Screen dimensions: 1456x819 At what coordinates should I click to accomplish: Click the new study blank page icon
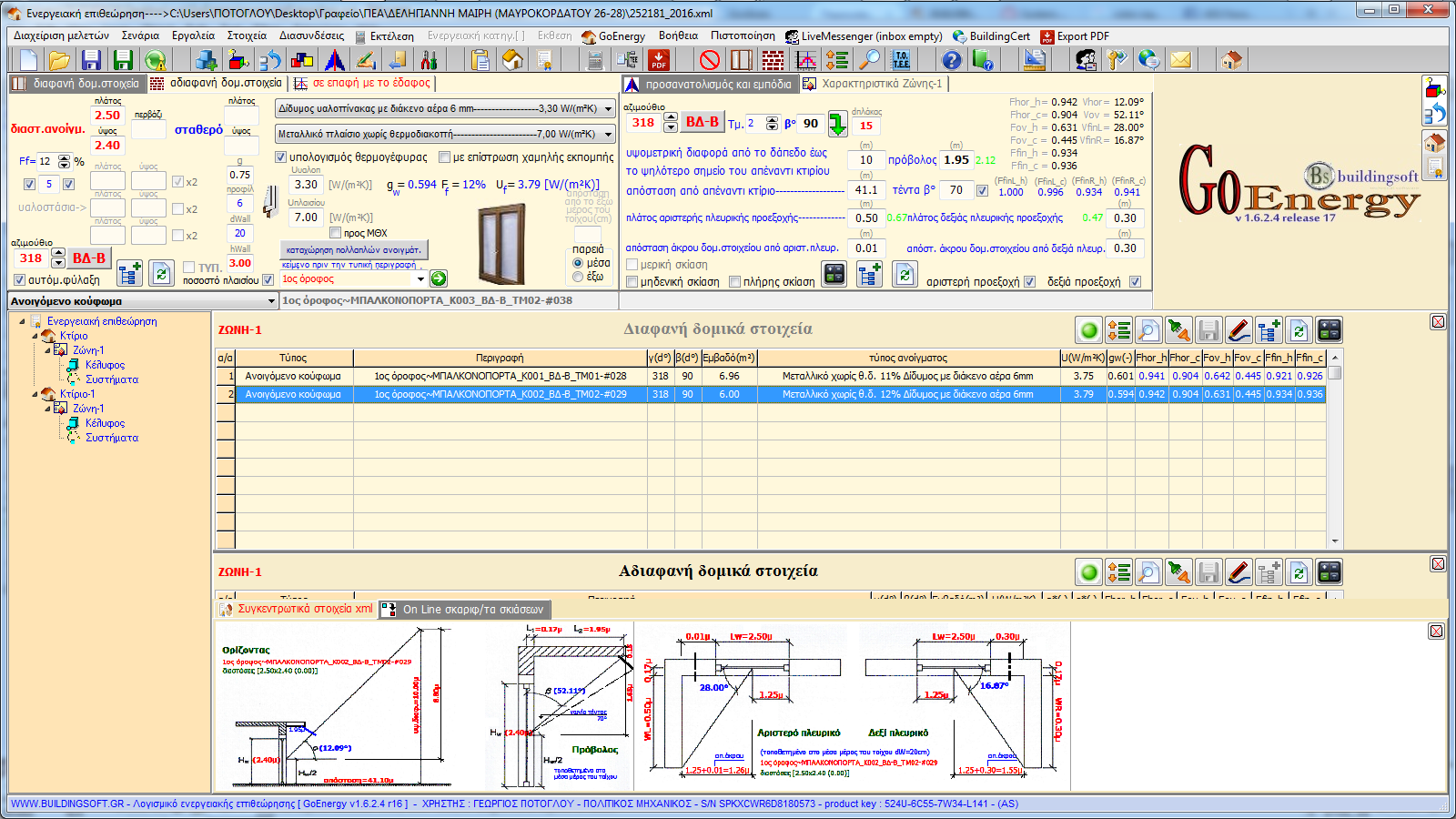click(x=28, y=60)
